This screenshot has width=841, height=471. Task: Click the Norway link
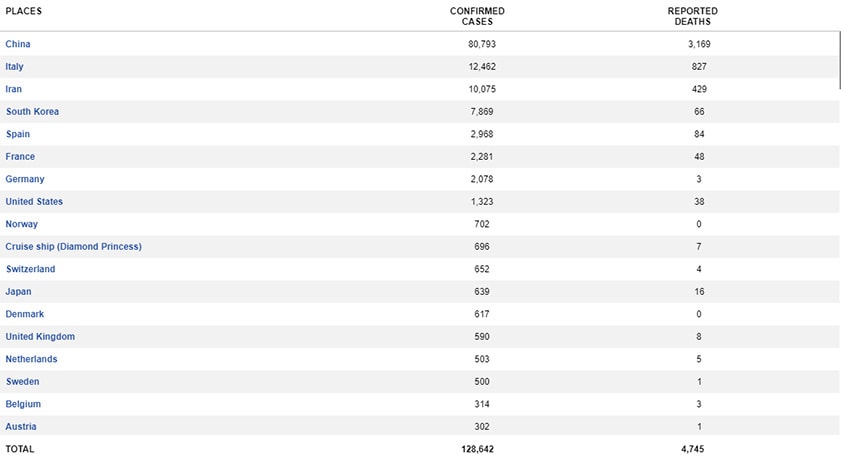click(x=22, y=224)
